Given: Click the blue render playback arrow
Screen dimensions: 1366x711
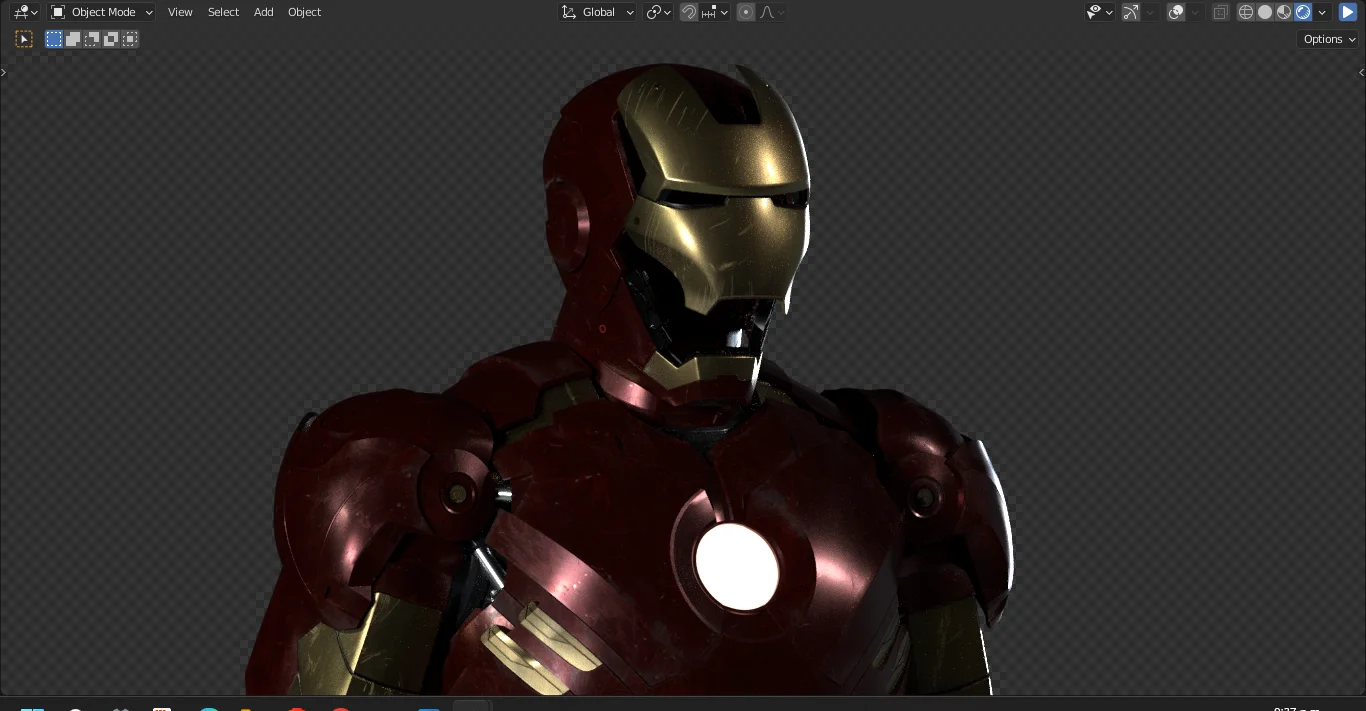Looking at the screenshot, I should click(x=1347, y=12).
